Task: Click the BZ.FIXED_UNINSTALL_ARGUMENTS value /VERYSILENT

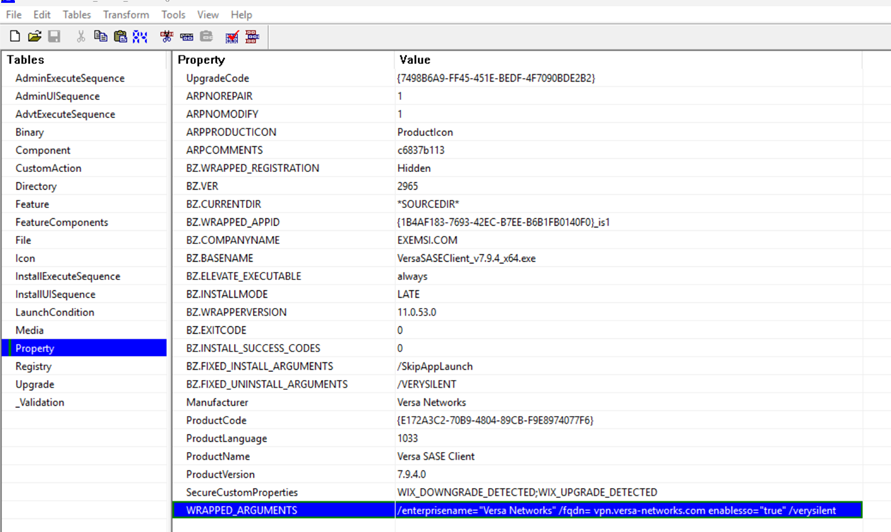Action: pos(427,385)
